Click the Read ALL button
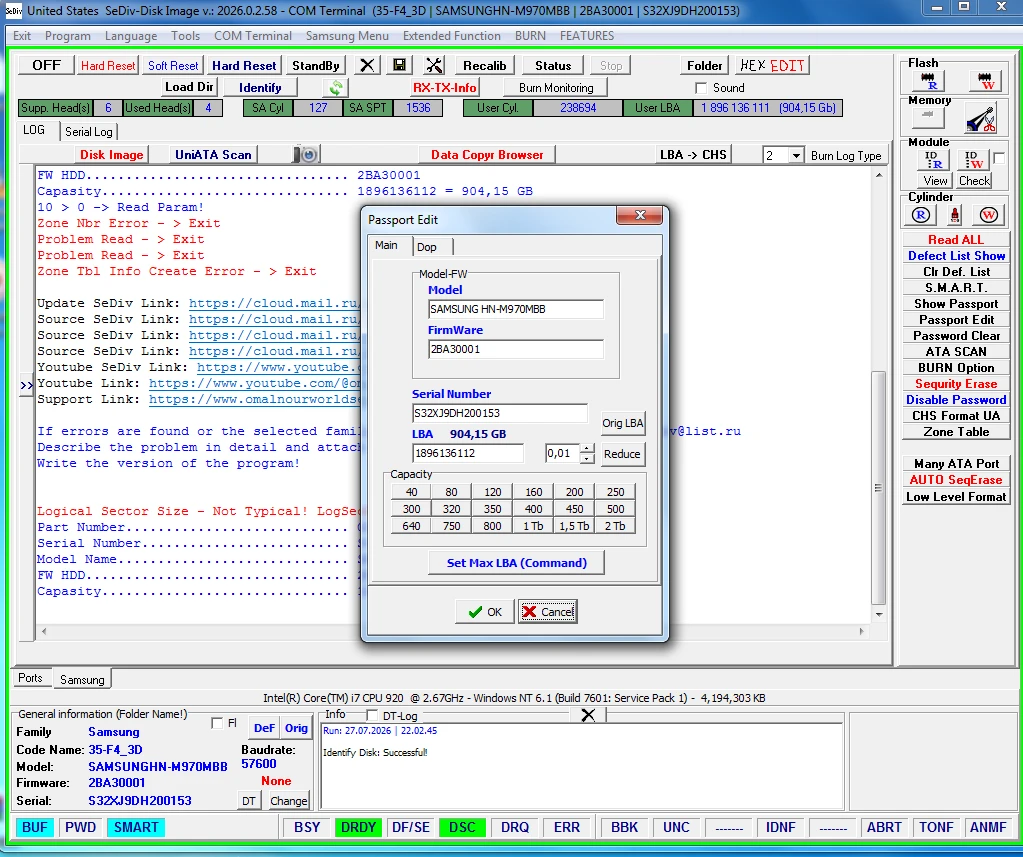 [956, 239]
